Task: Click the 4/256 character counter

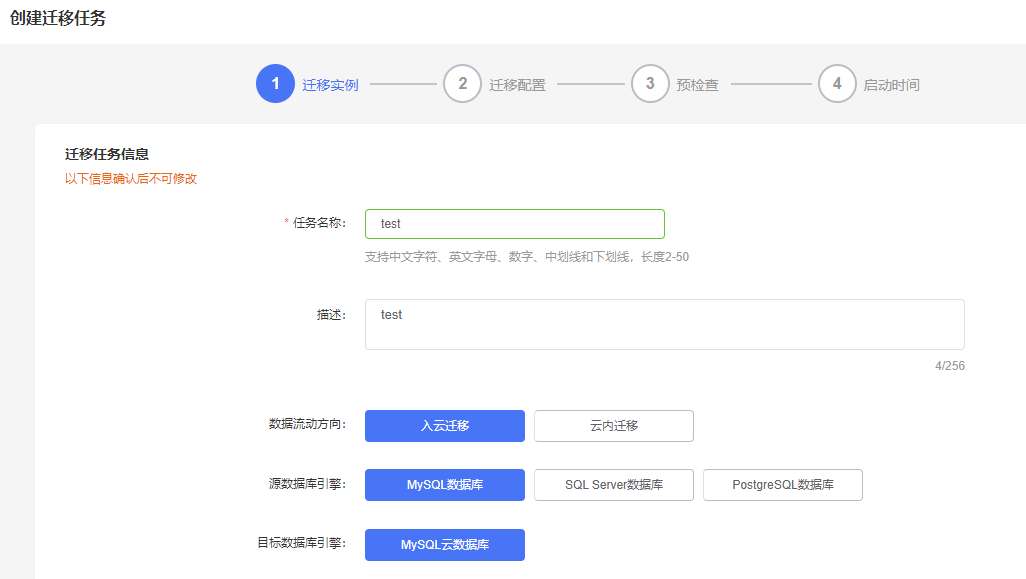Action: point(949,366)
